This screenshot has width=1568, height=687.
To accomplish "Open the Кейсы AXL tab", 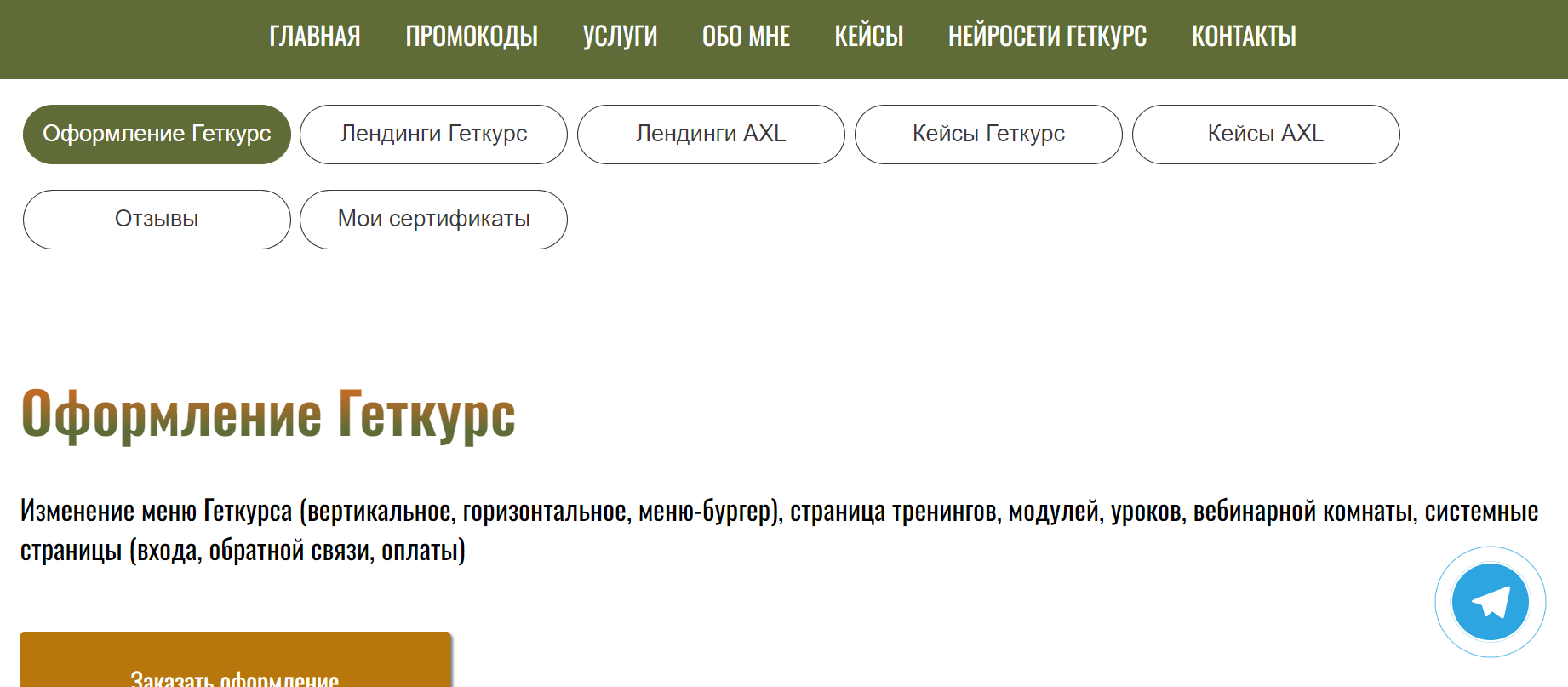I will [1266, 135].
